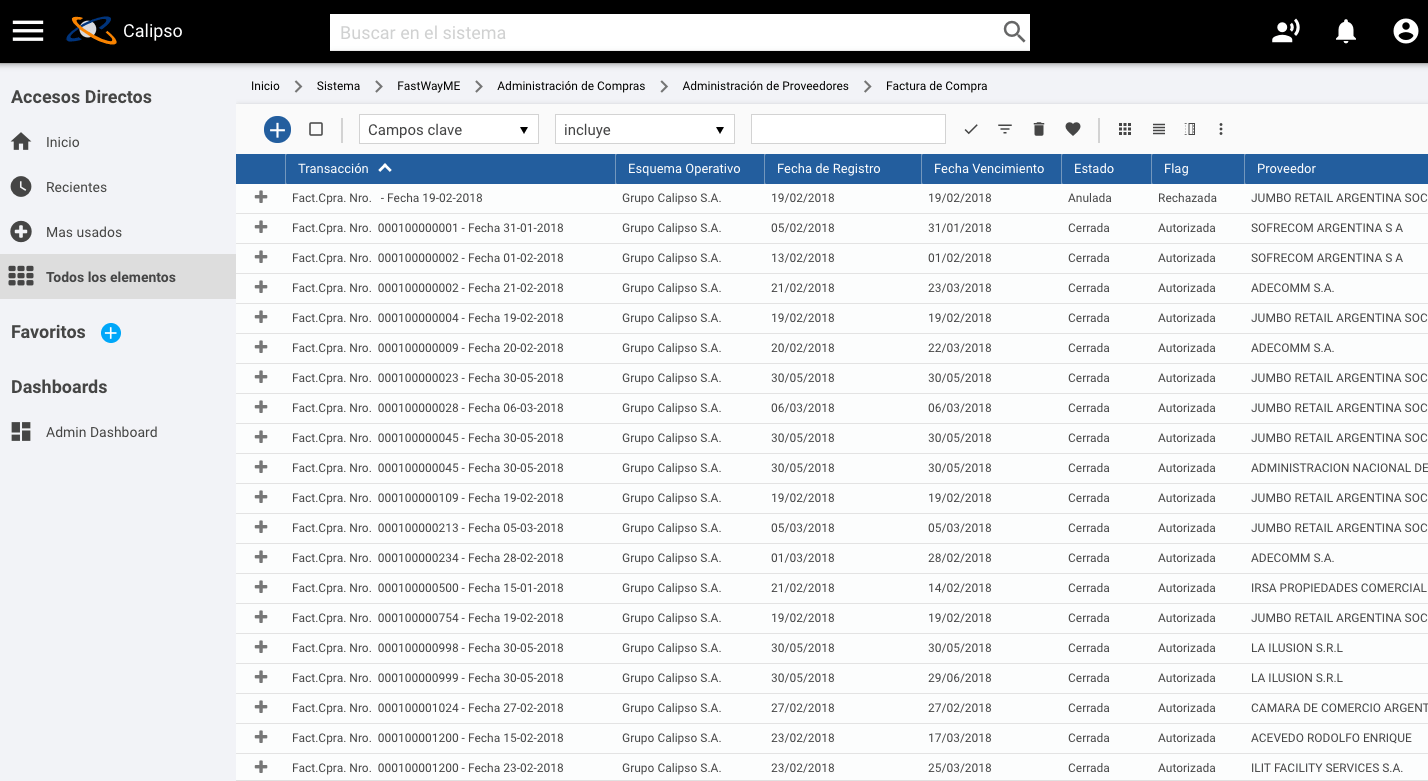Click the filter value text box
Viewport: 1428px width, 781px height.
click(848, 129)
